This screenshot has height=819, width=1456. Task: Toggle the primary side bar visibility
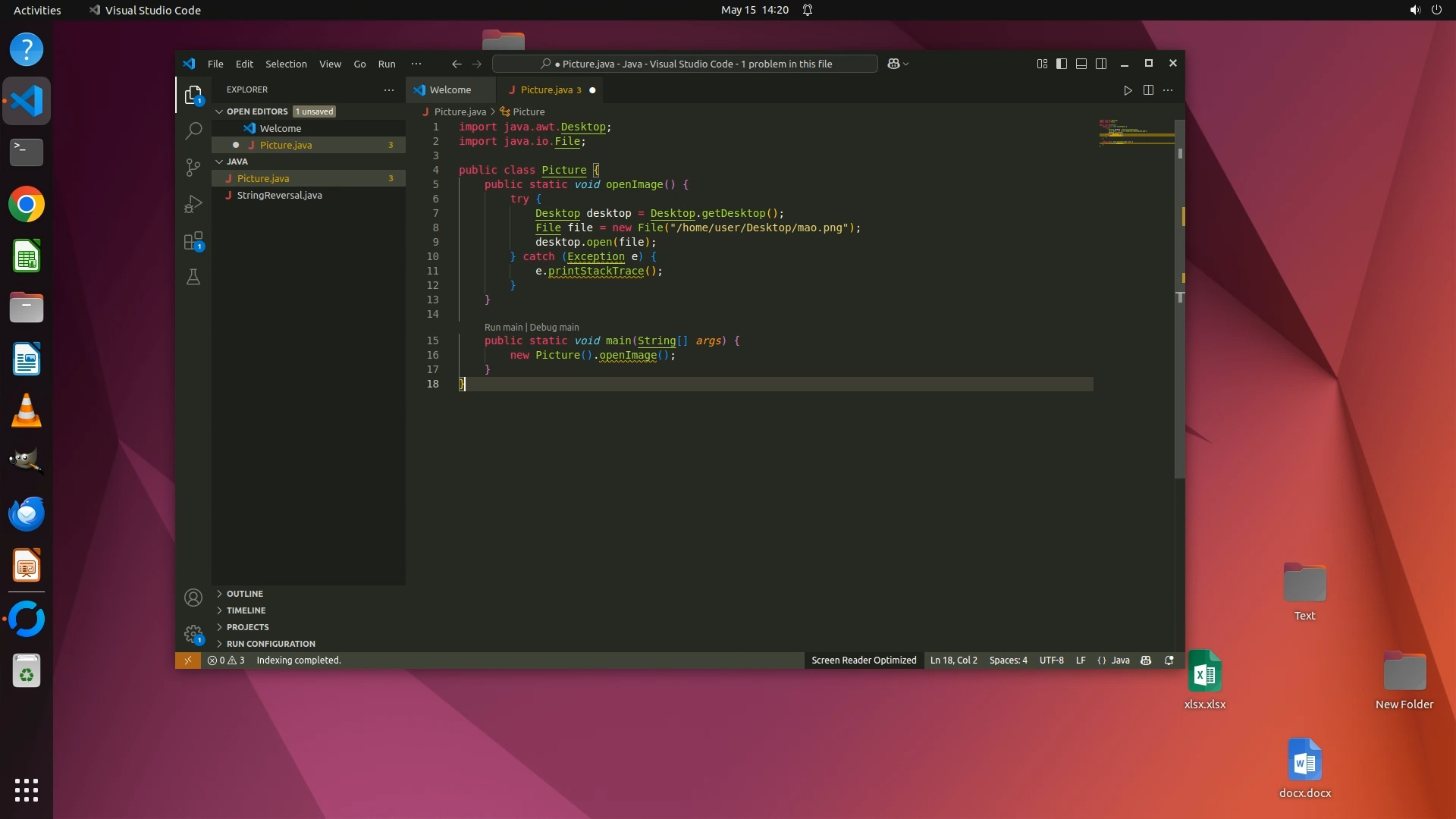(1062, 64)
